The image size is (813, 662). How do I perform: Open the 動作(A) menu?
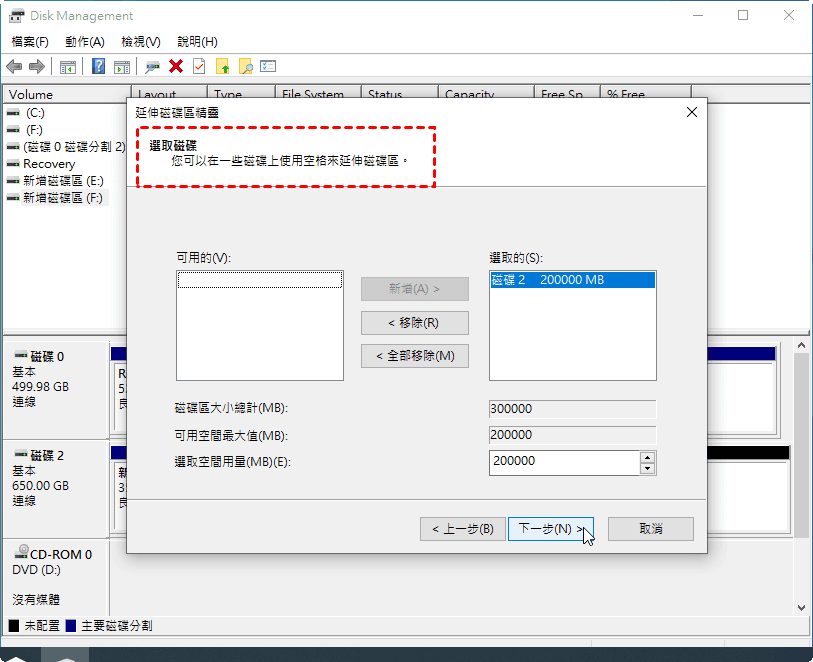click(x=84, y=42)
